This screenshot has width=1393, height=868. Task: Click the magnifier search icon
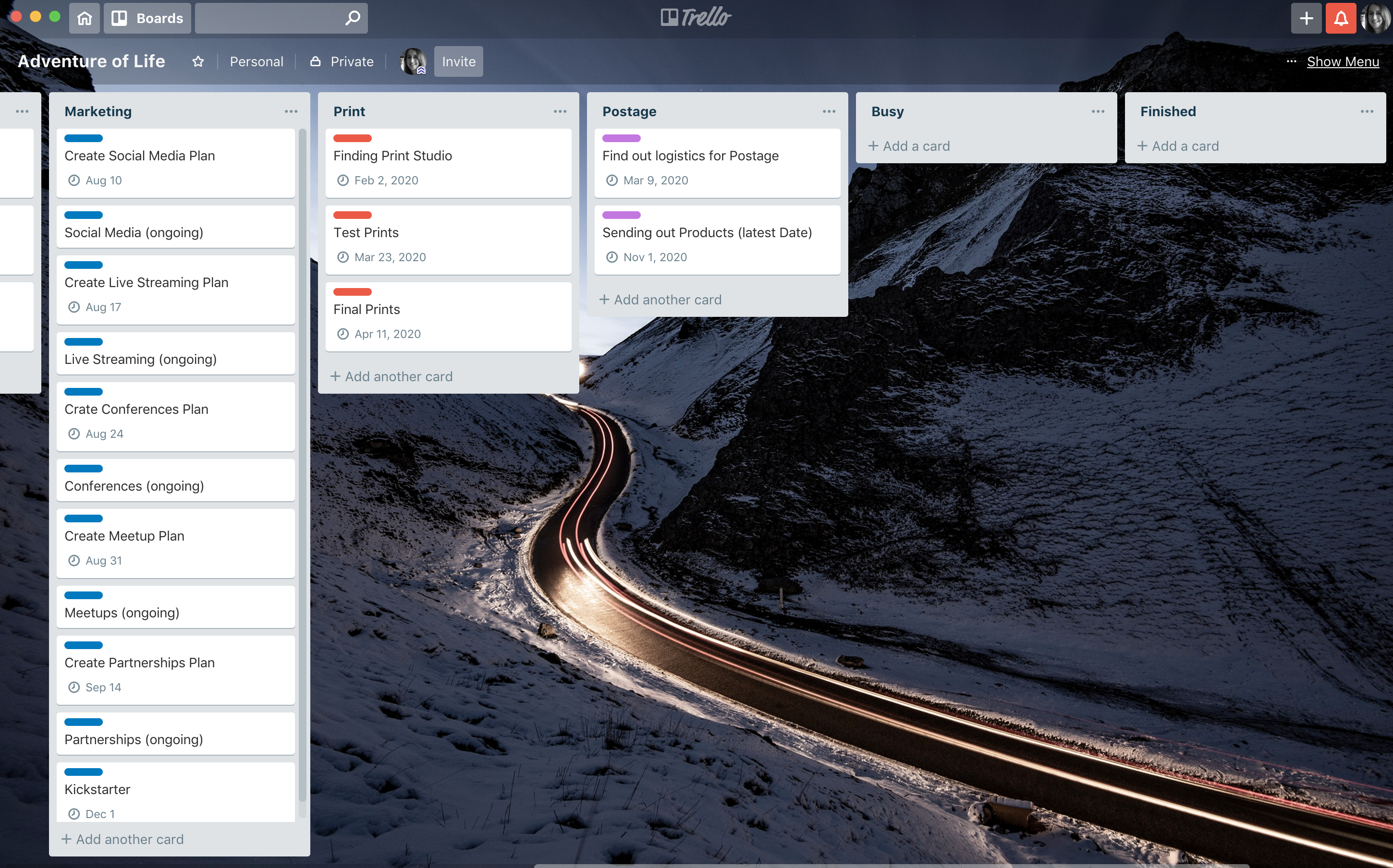click(353, 18)
